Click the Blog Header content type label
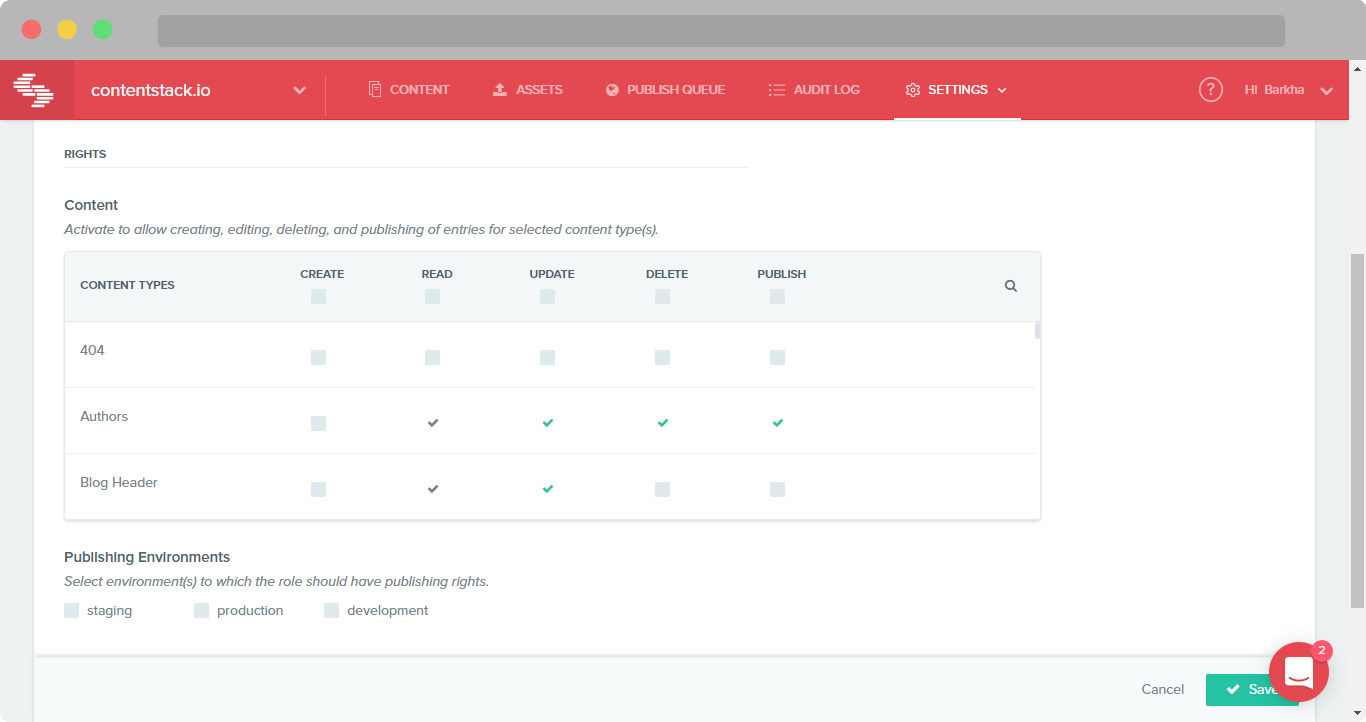Viewport: 1366px width, 722px height. [119, 482]
